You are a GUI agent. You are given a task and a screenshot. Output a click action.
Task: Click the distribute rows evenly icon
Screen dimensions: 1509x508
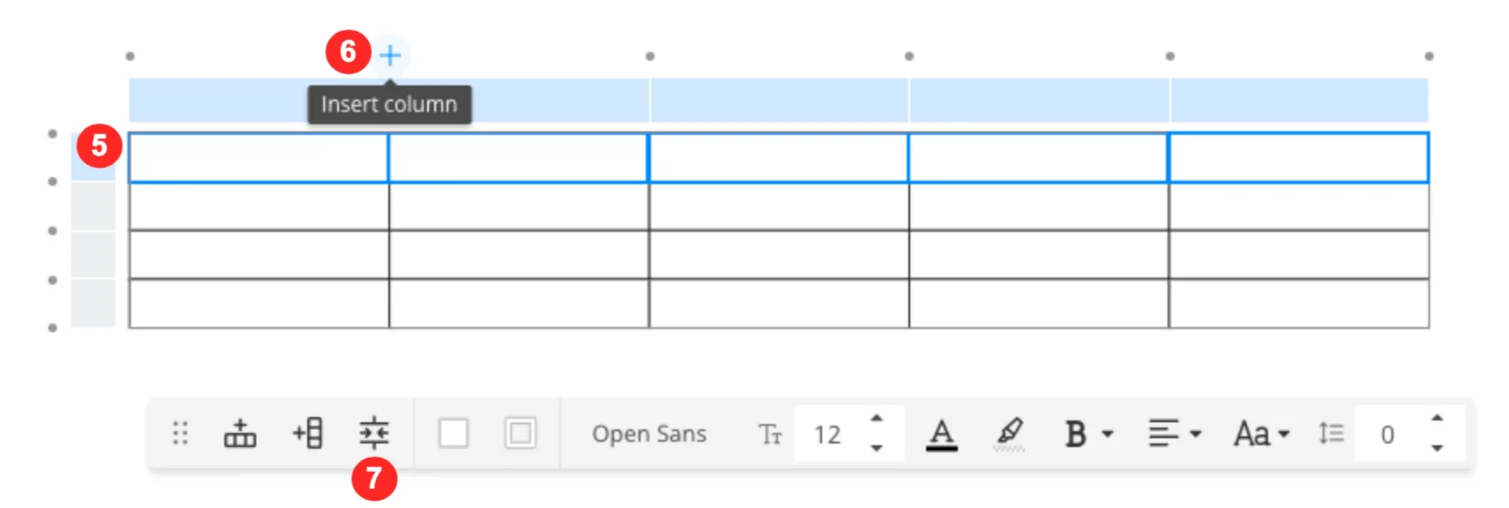coord(374,433)
